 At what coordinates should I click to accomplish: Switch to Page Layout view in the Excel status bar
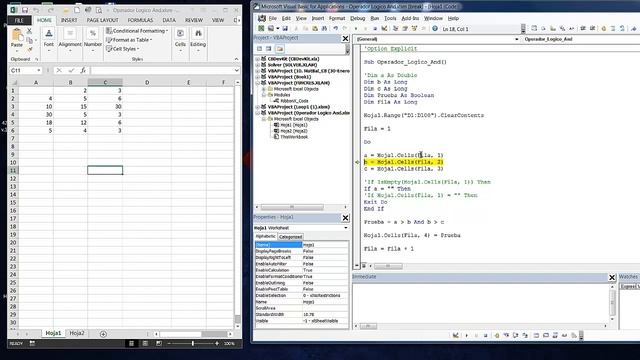pos(145,344)
